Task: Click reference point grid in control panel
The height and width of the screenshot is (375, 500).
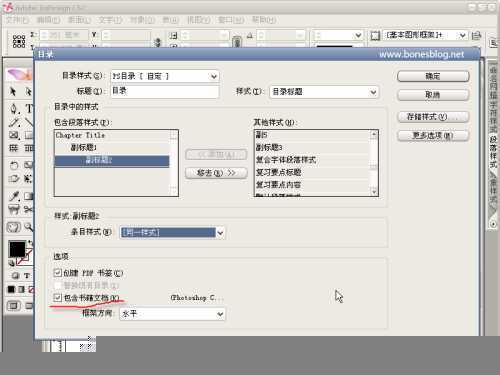Action: coord(19,41)
